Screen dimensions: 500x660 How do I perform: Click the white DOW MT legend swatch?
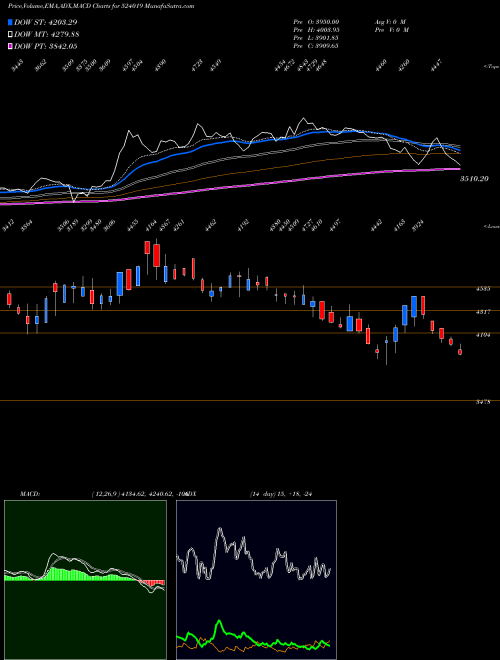(x=11, y=35)
